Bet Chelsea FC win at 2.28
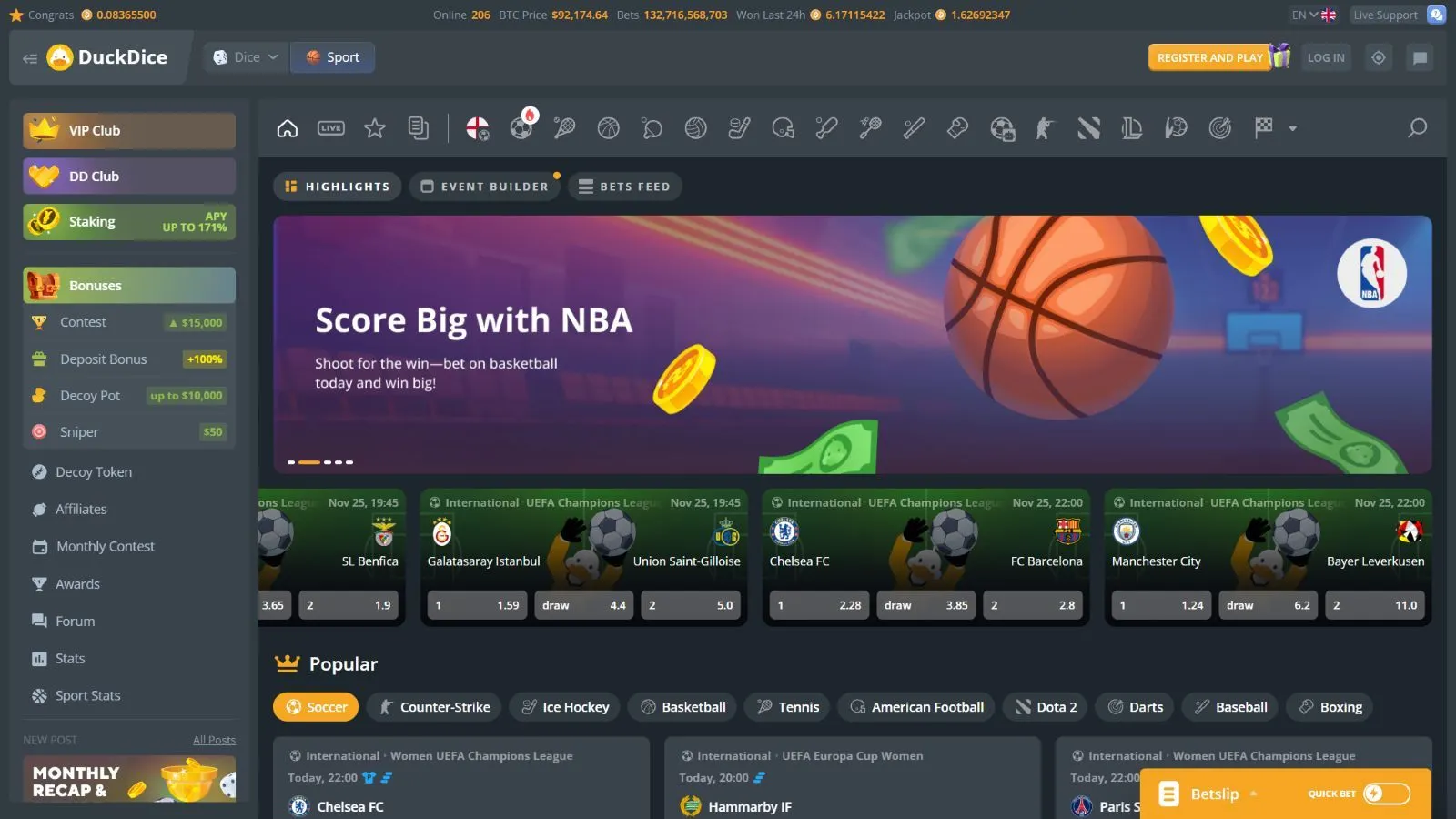 (x=820, y=605)
